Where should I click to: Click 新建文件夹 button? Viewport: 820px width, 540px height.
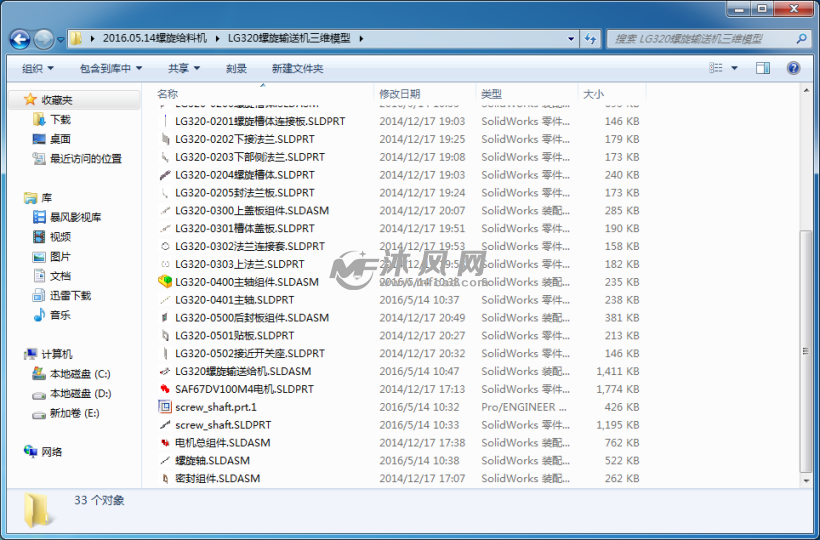click(x=298, y=68)
